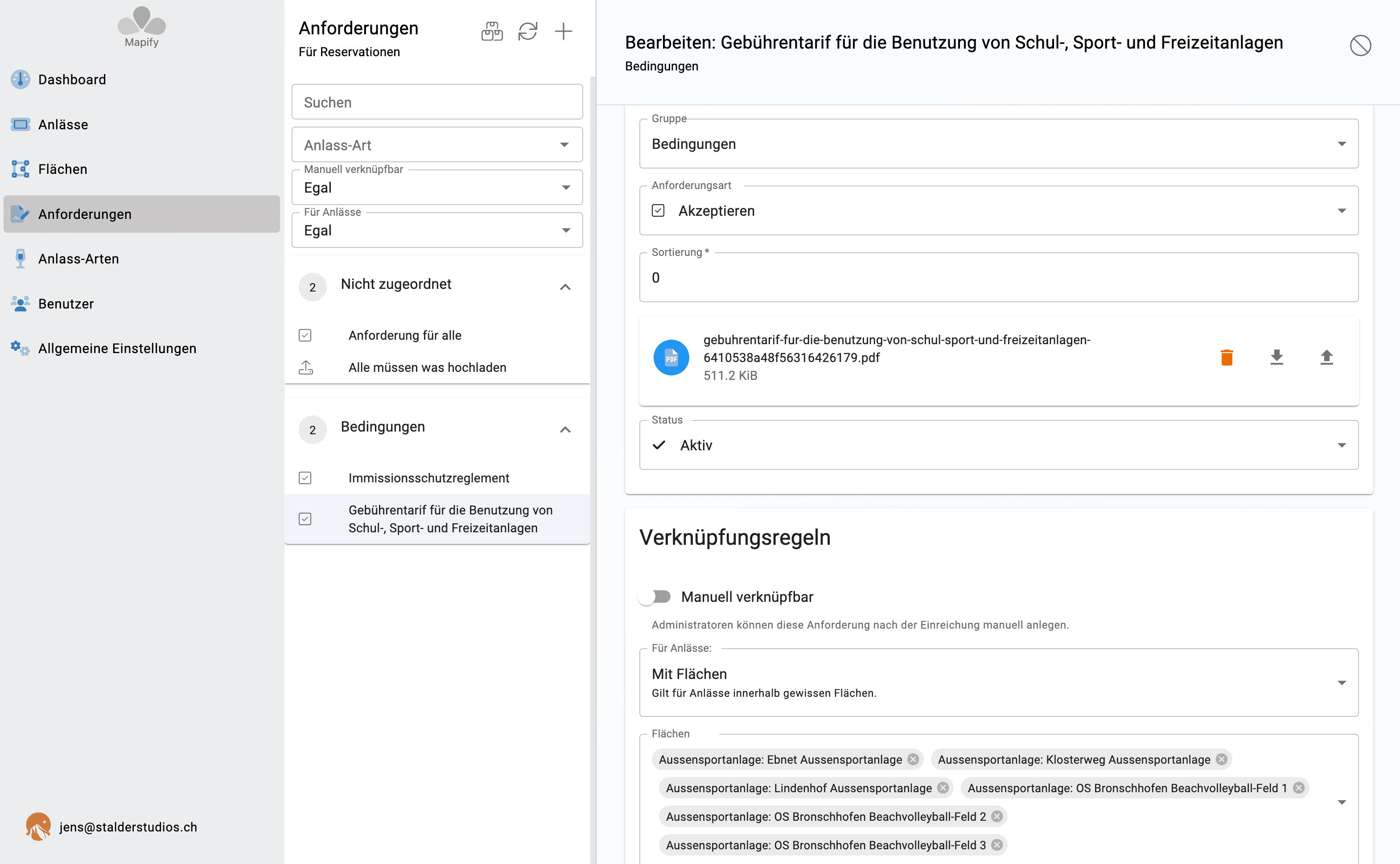
Task: Remove the Beachvolleyball-Feld 3 chip
Action: pyautogui.click(x=996, y=844)
